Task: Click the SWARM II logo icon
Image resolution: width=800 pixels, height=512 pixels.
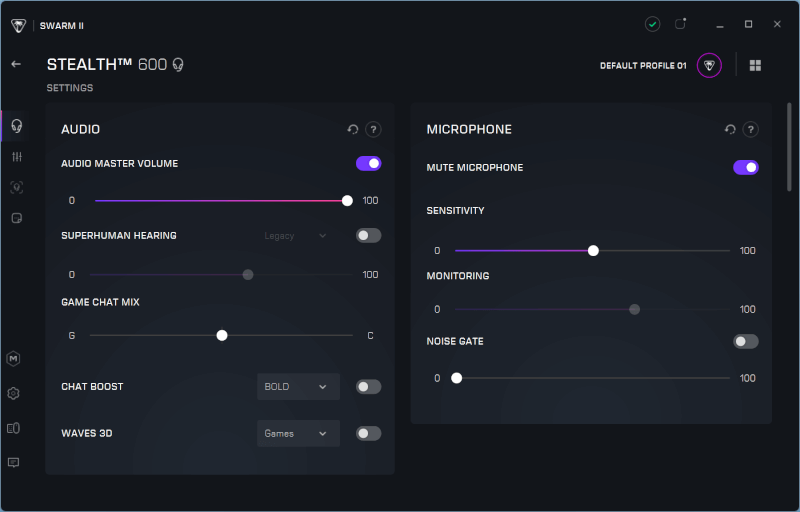Action: [x=18, y=25]
